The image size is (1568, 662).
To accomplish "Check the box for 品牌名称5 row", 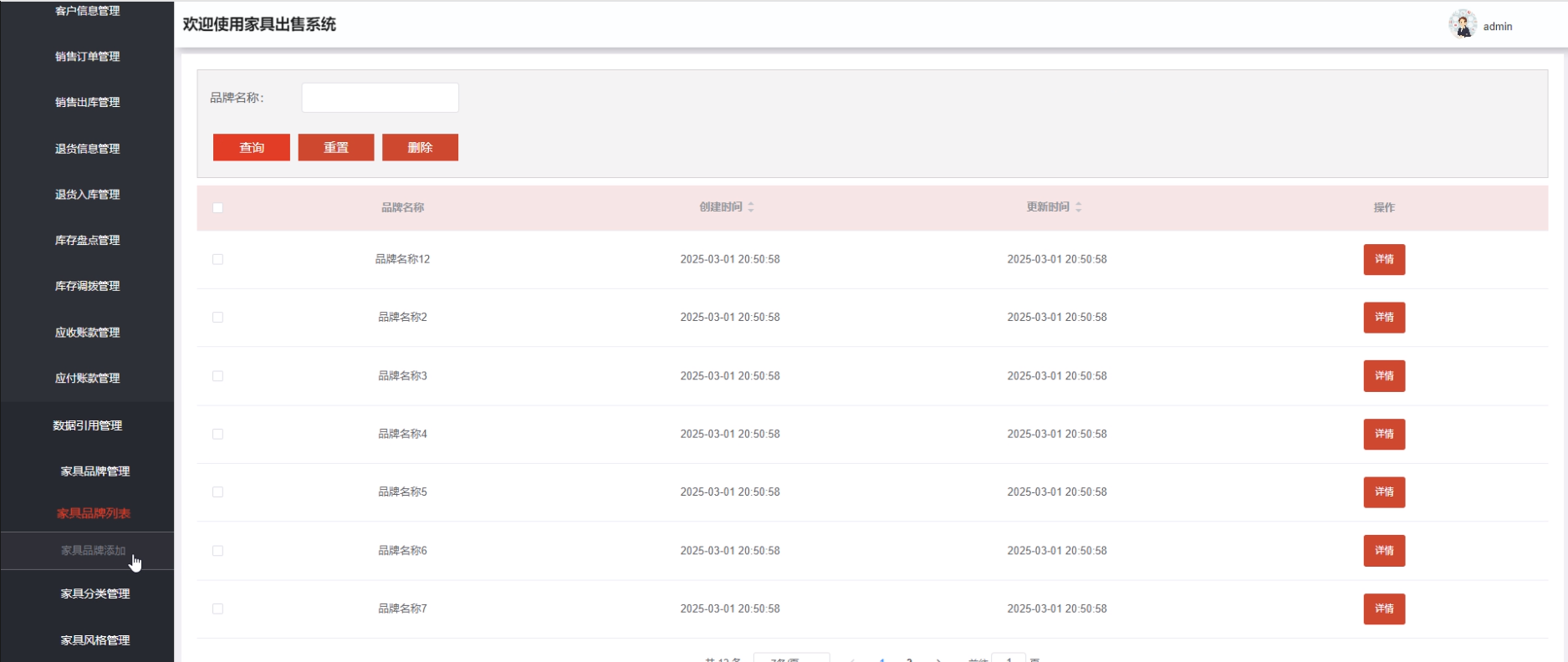I will (217, 492).
